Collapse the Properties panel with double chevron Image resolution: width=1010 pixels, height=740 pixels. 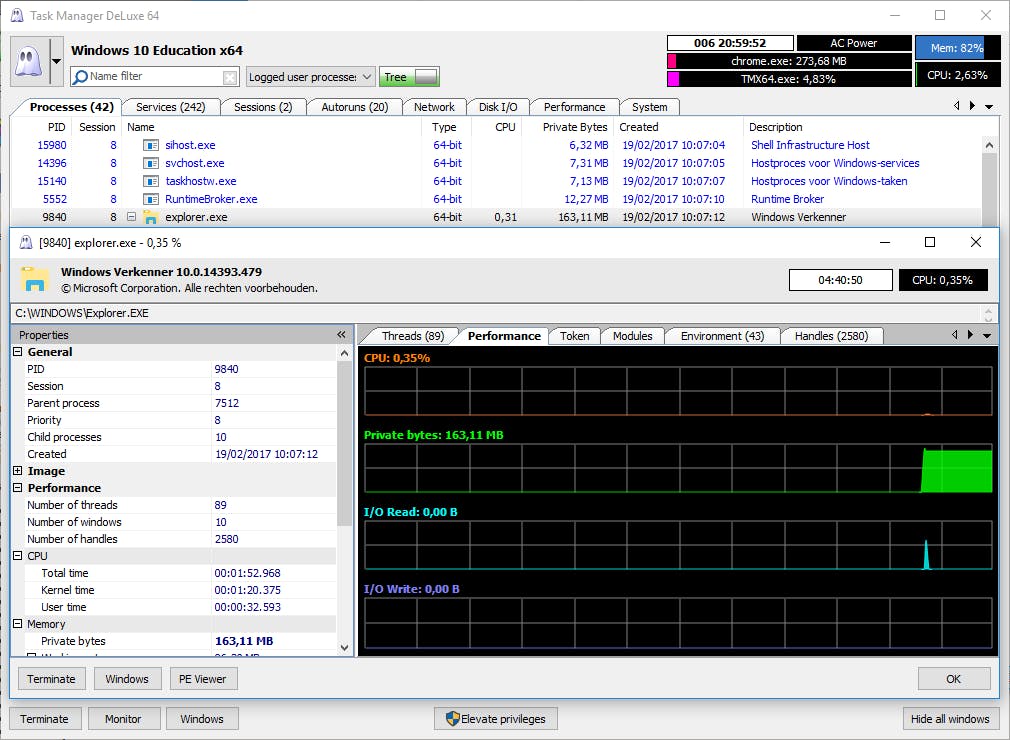coord(341,335)
